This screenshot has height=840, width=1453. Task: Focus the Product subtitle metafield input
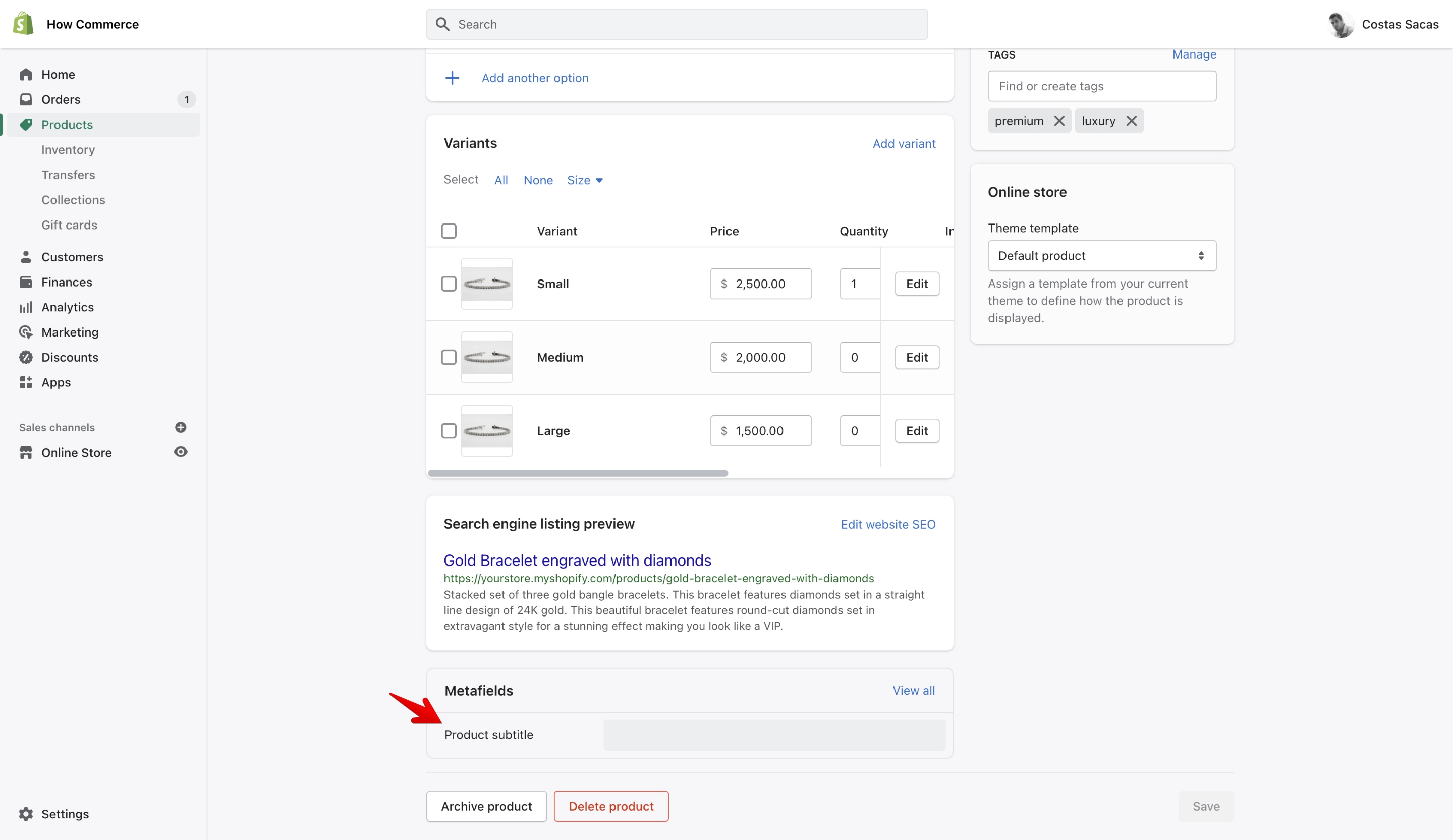[774, 735]
